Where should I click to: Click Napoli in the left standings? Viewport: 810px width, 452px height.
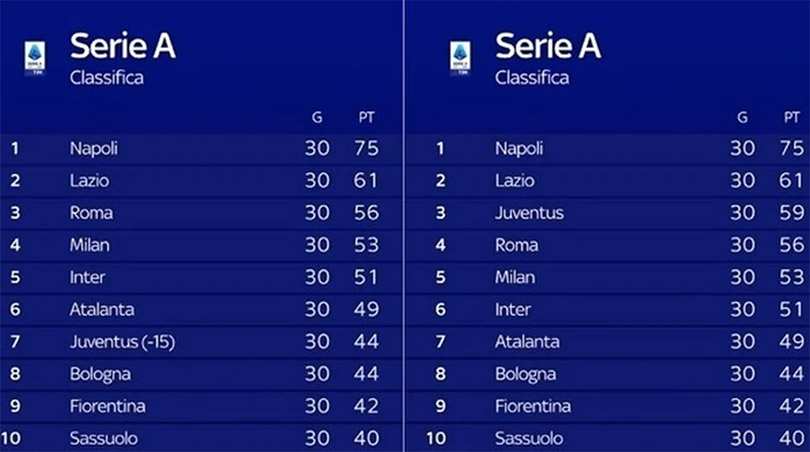point(94,149)
